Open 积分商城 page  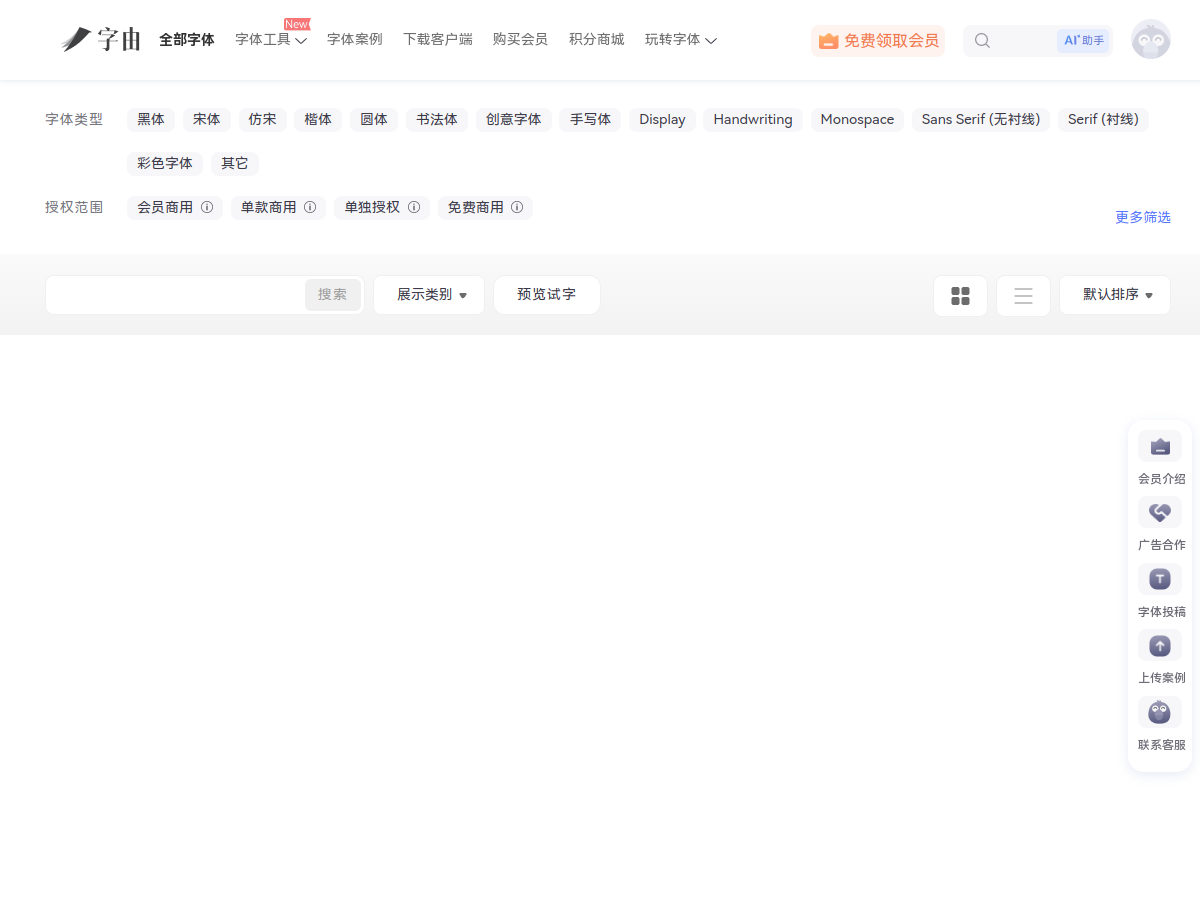click(x=596, y=40)
